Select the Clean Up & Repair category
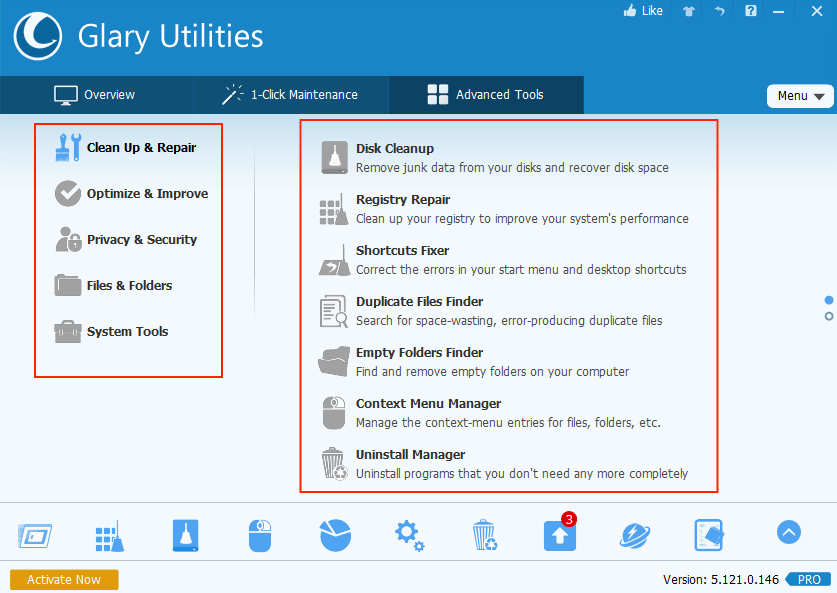 pyautogui.click(x=126, y=147)
